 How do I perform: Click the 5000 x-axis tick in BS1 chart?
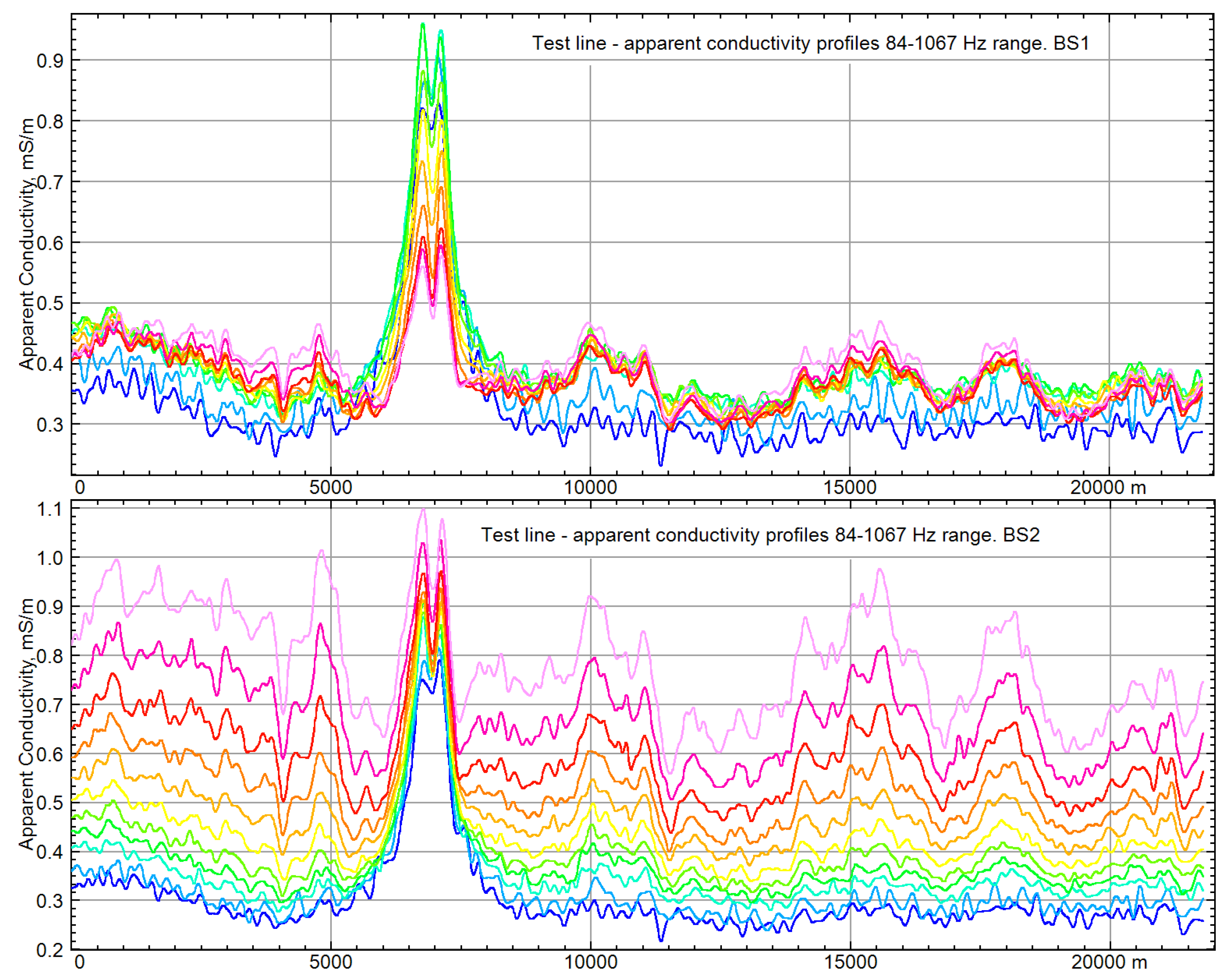click(x=330, y=487)
